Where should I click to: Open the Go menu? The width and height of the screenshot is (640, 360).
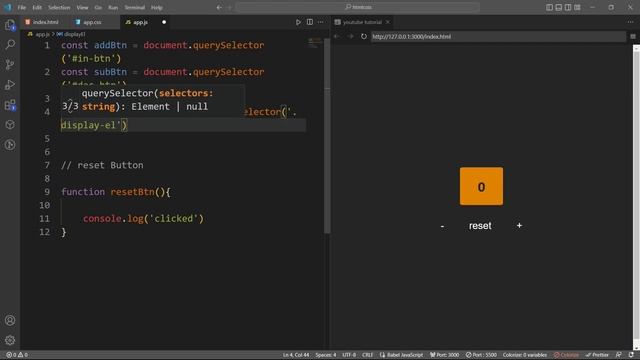pyautogui.click(x=98, y=7)
